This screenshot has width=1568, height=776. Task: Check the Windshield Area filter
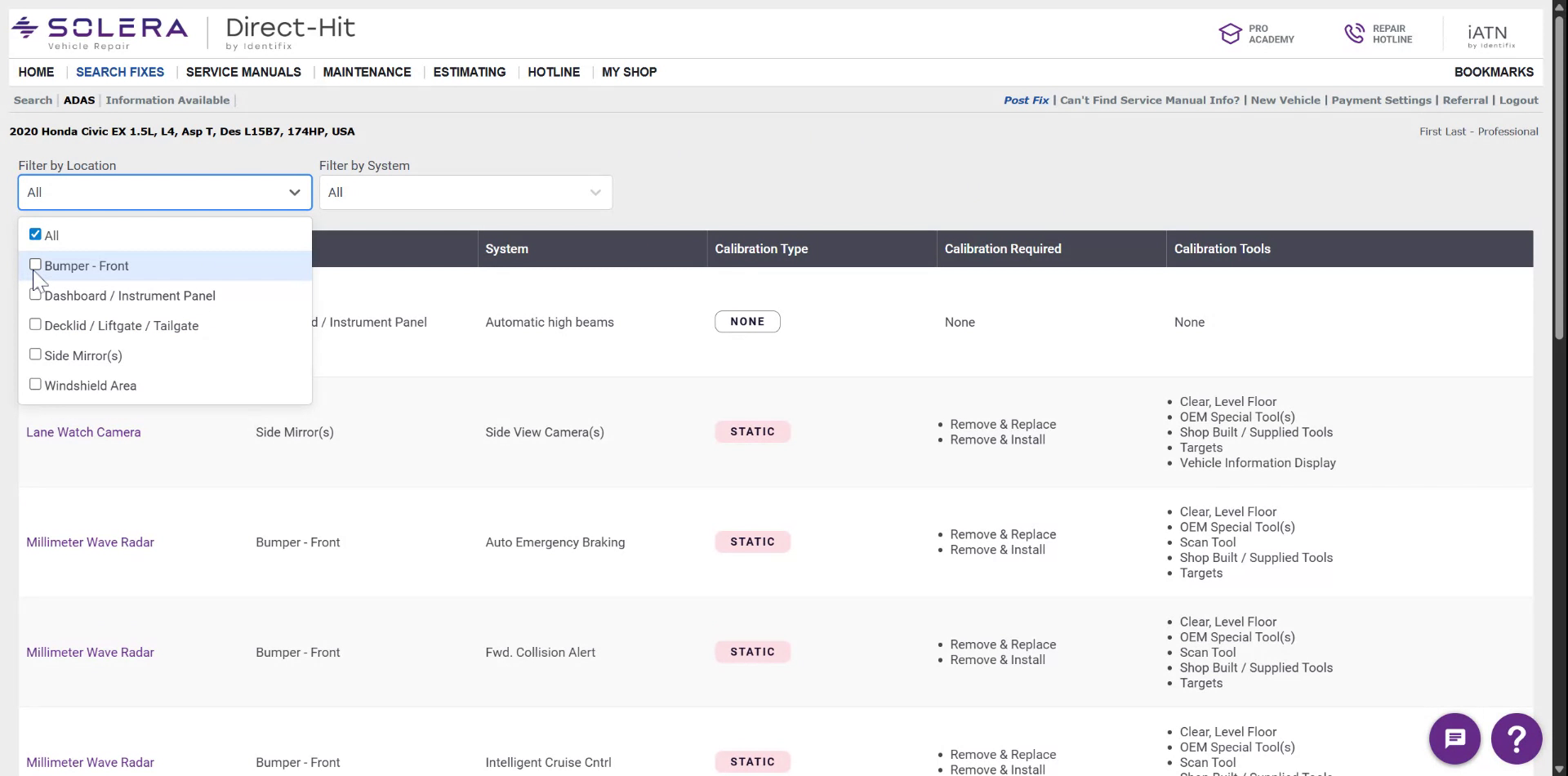[35, 383]
